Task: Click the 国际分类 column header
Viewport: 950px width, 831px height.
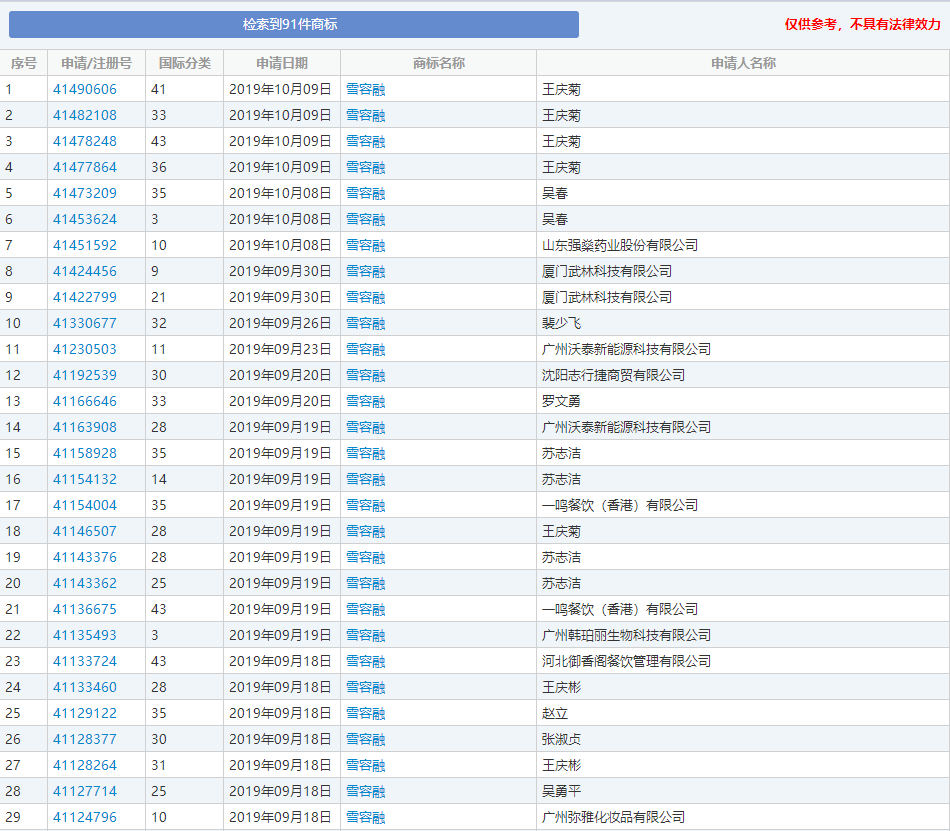Action: [x=185, y=63]
